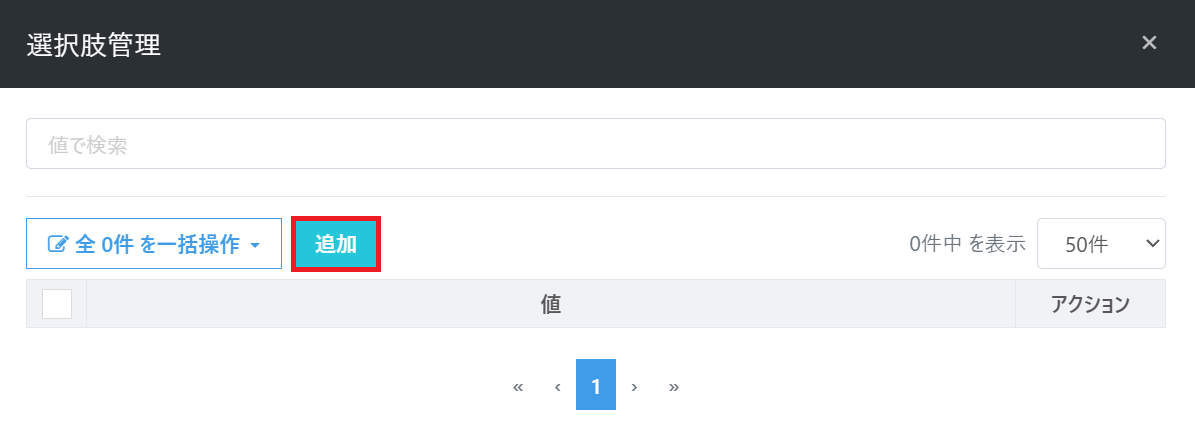
Task: Click the 追加 add button
Action: (x=336, y=244)
